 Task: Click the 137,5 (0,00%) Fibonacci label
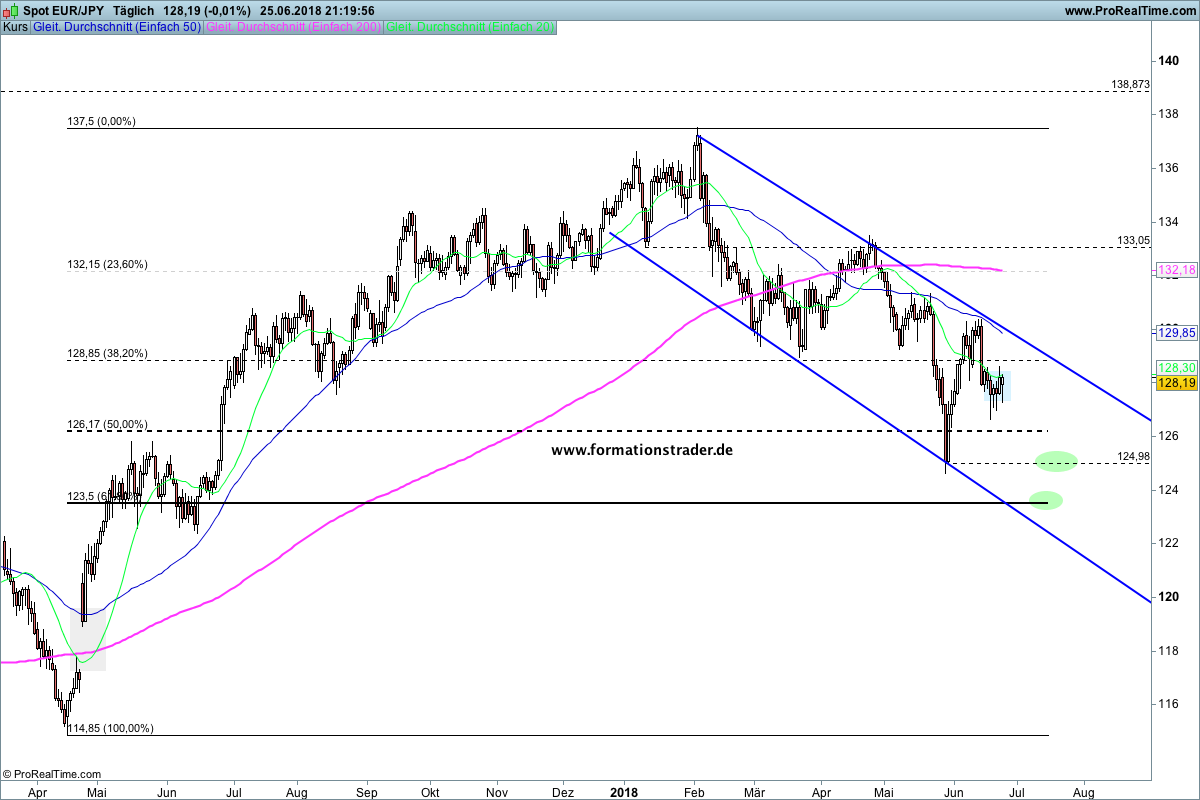click(x=101, y=121)
